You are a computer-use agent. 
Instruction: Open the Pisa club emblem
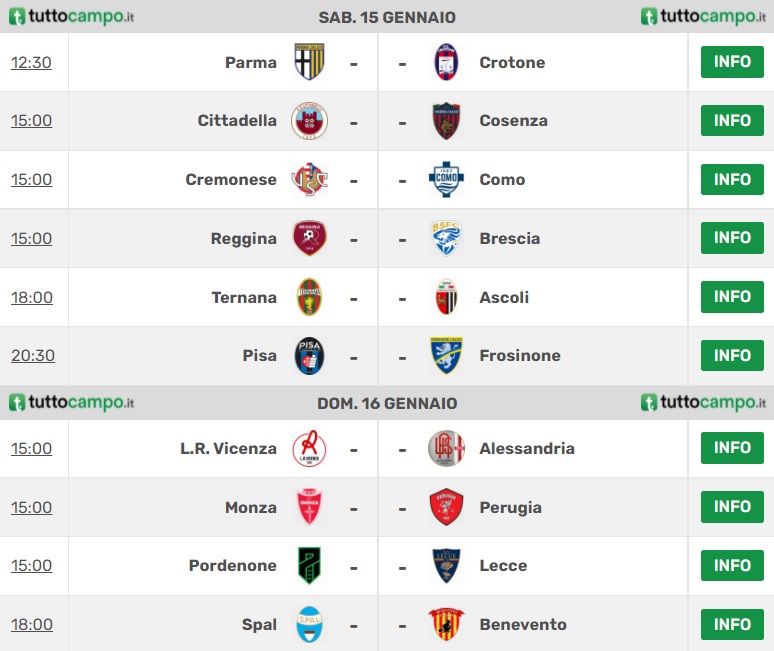[x=310, y=355]
